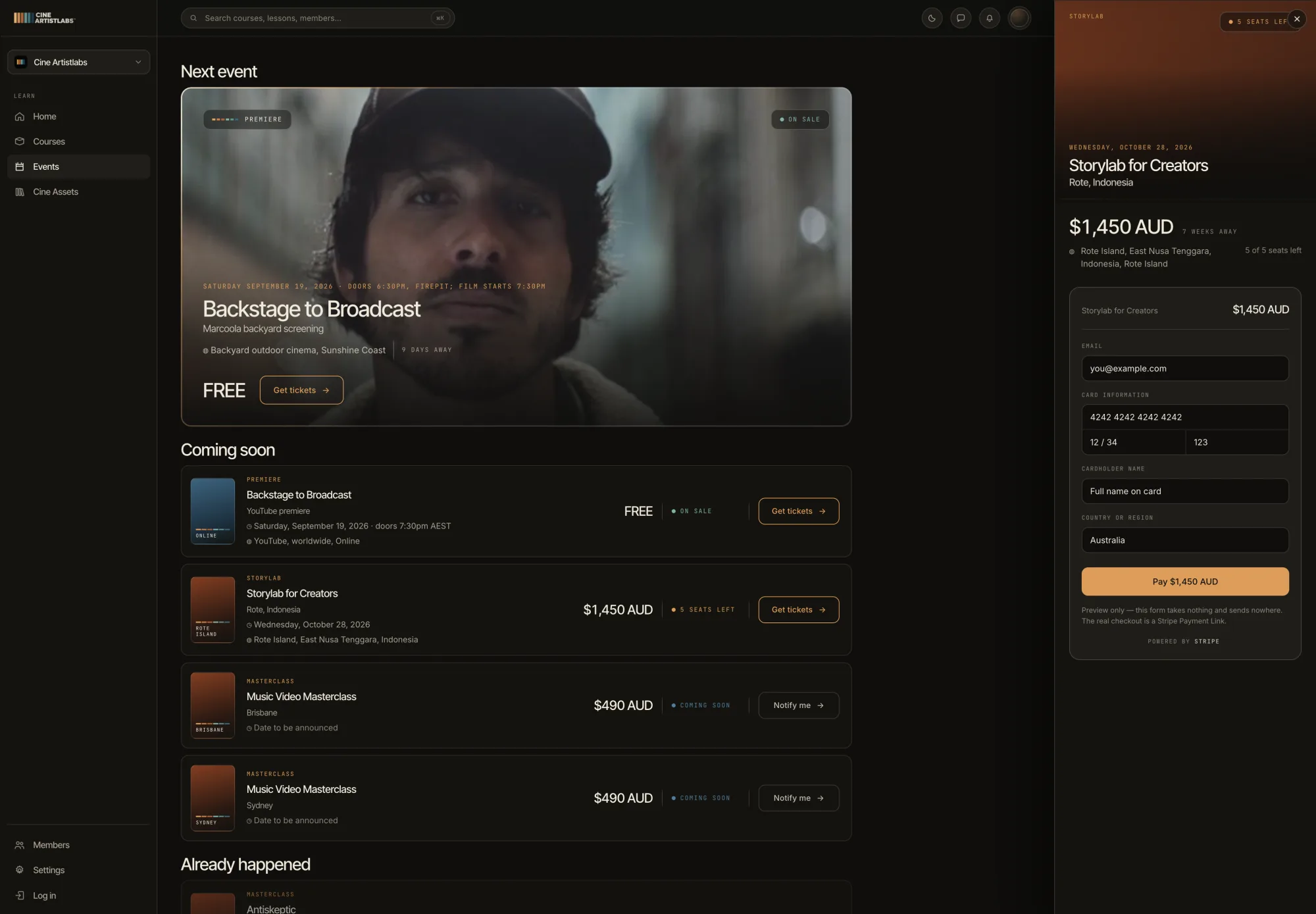Focus the search courses field
This screenshot has width=1316, height=914.
(317, 18)
